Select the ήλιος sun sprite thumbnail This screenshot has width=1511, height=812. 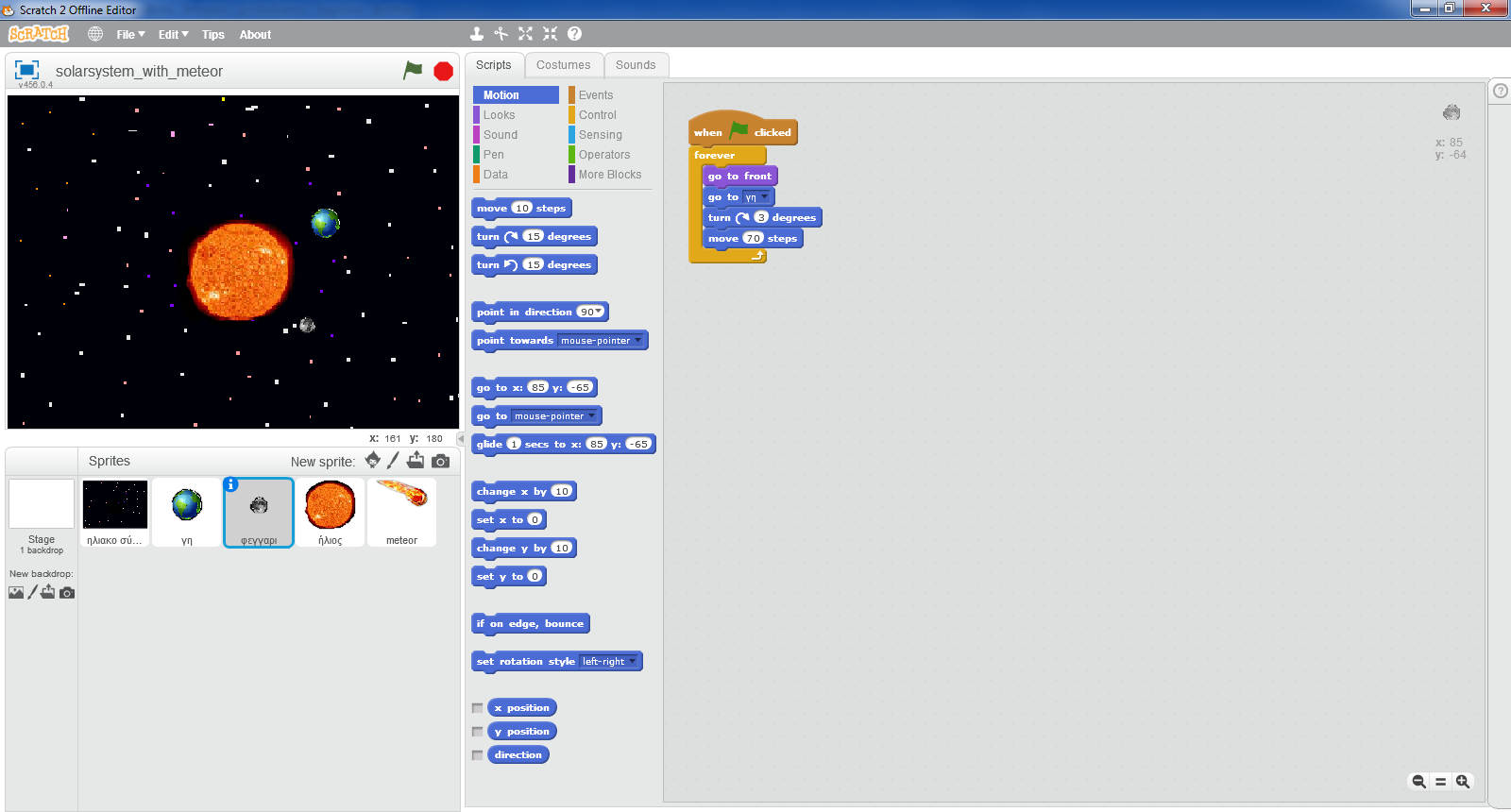[330, 512]
